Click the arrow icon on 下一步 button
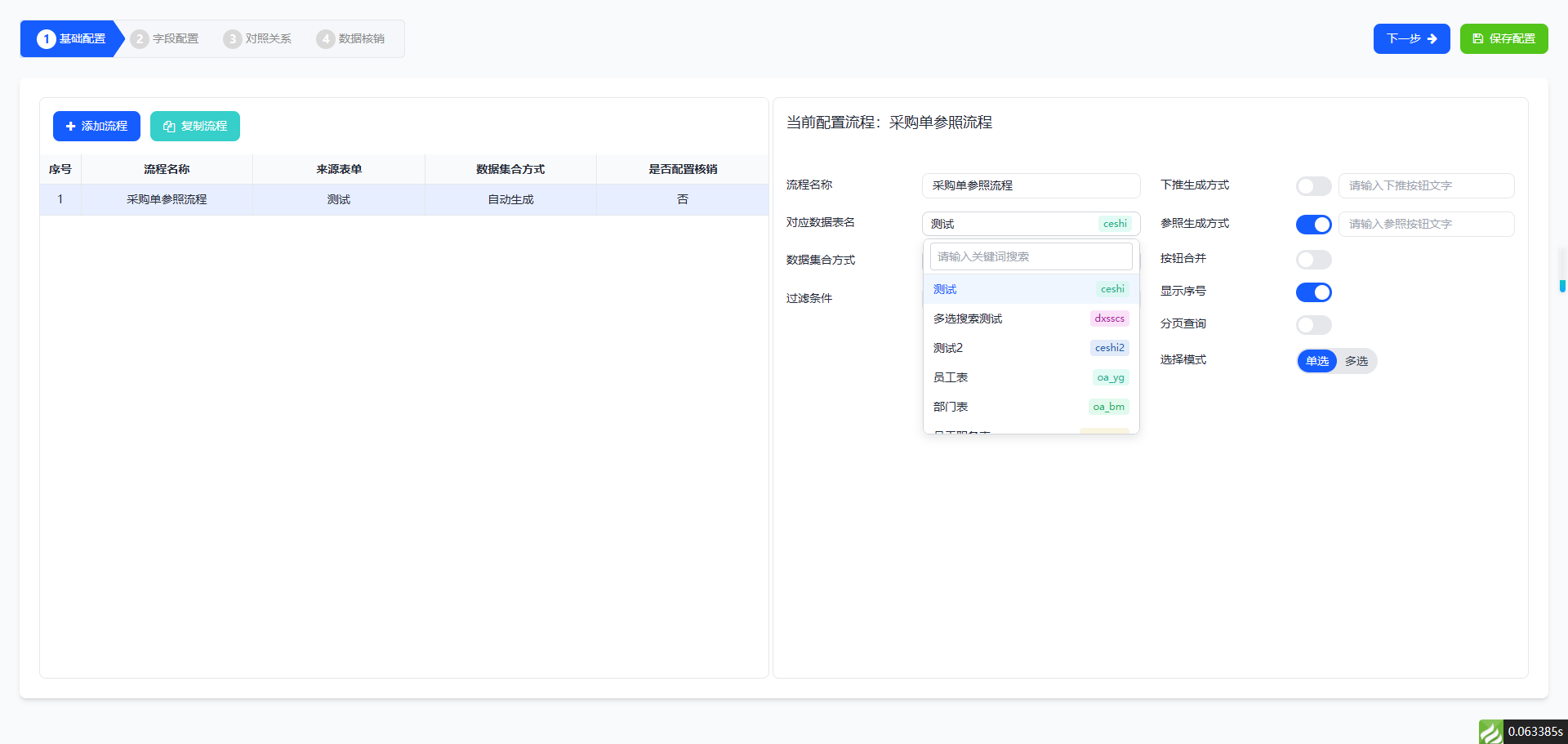Viewport: 1568px width, 744px height. (x=1432, y=38)
